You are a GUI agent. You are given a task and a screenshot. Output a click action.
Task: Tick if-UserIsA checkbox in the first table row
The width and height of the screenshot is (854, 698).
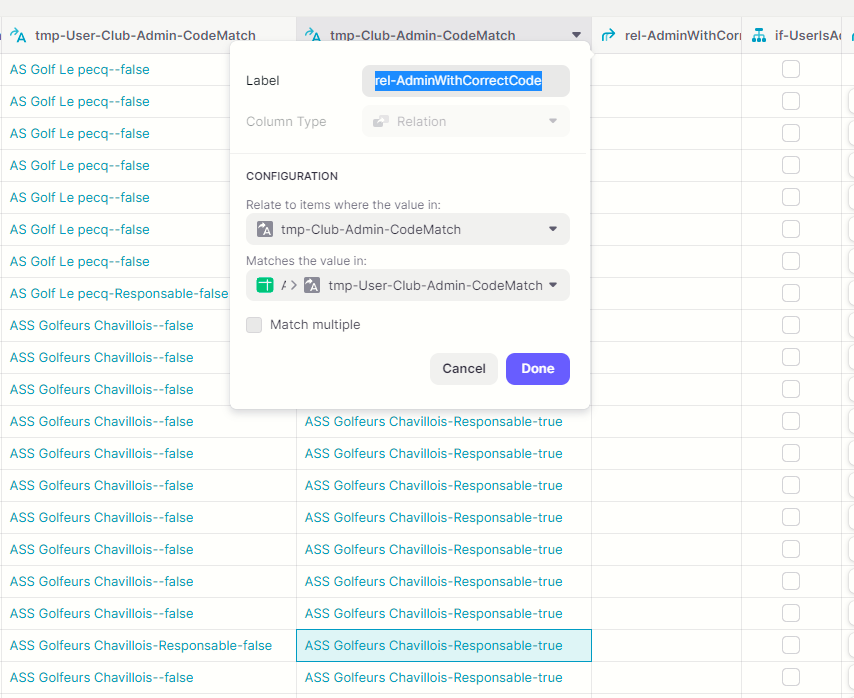click(x=791, y=69)
